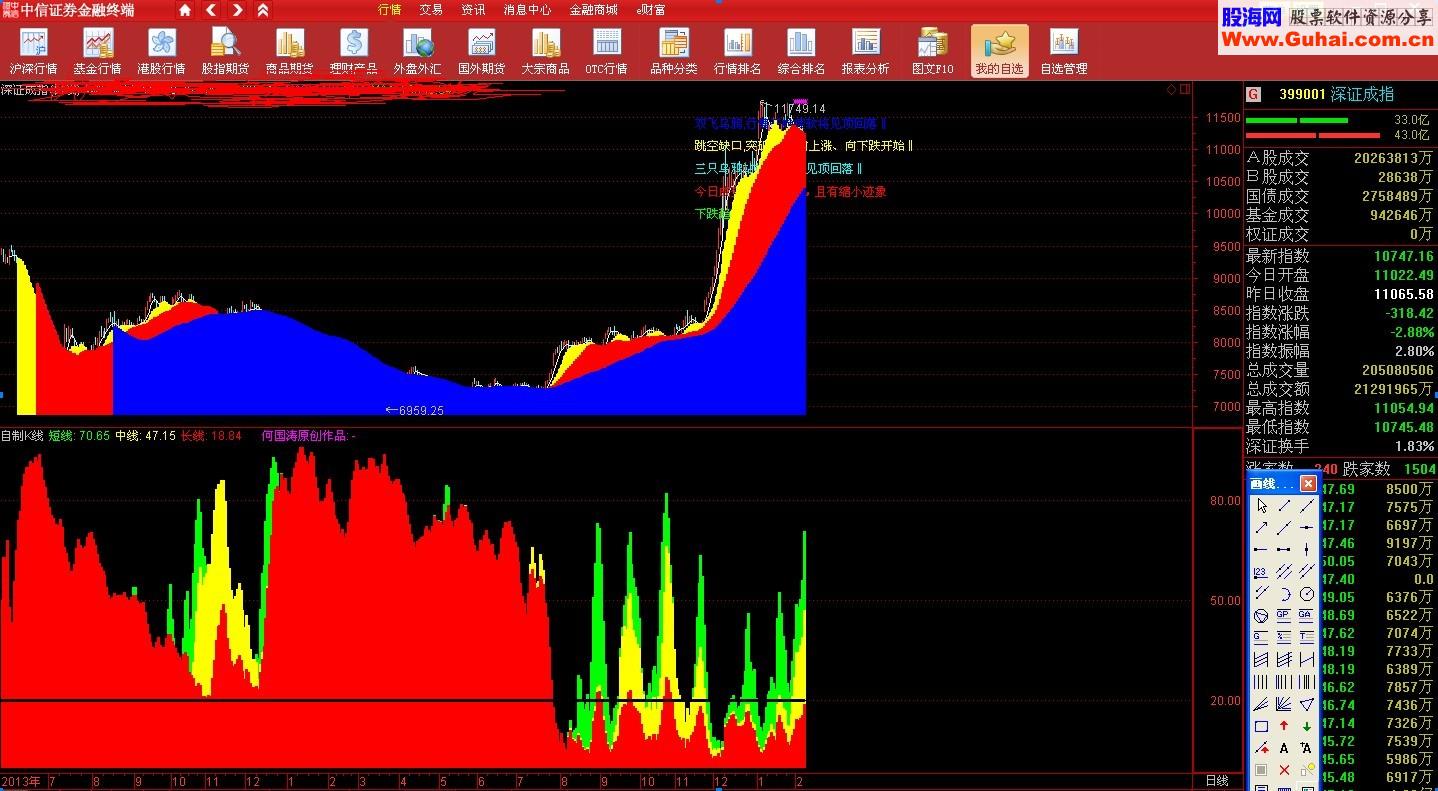Open 图文F10 info page
This screenshot has height=791, width=1438.
(932, 50)
